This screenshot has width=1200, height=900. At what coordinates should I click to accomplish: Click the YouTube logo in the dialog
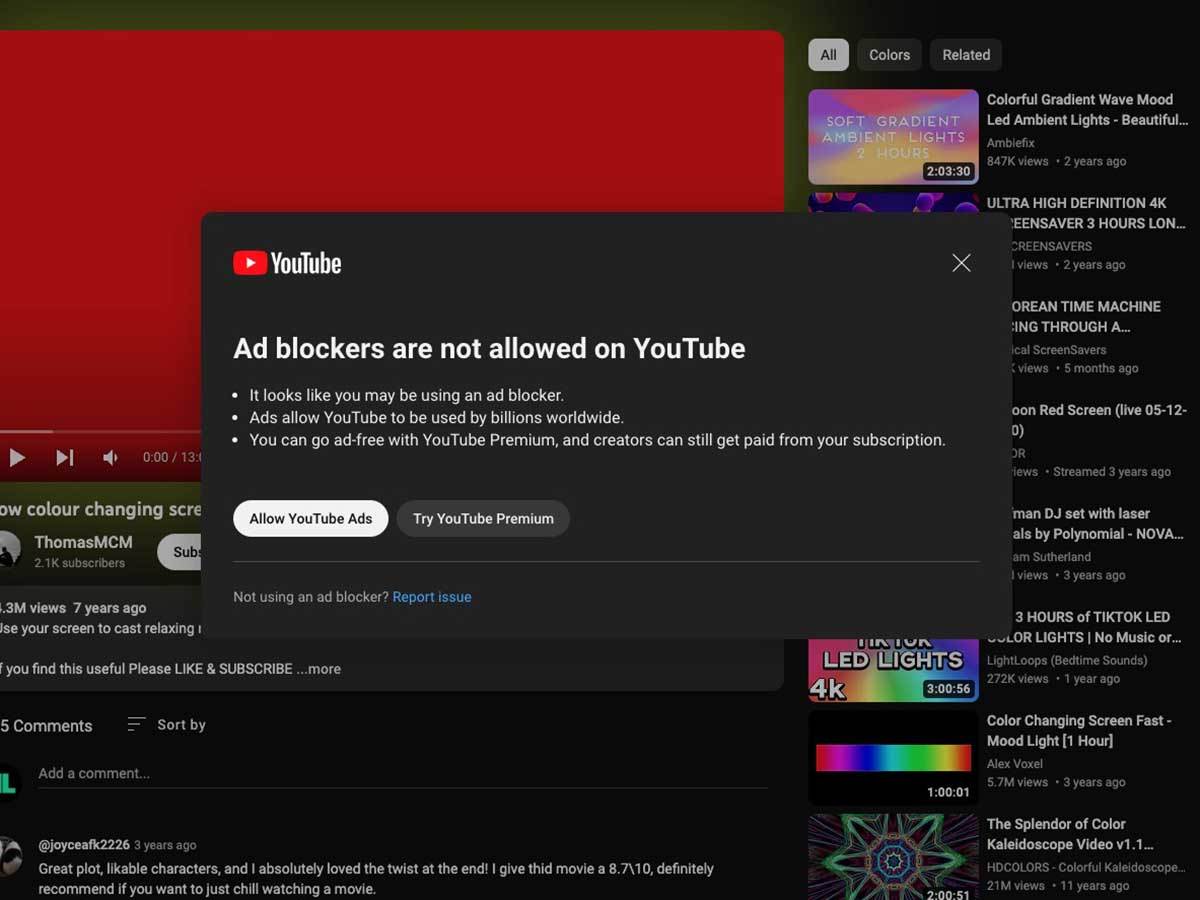(287, 263)
